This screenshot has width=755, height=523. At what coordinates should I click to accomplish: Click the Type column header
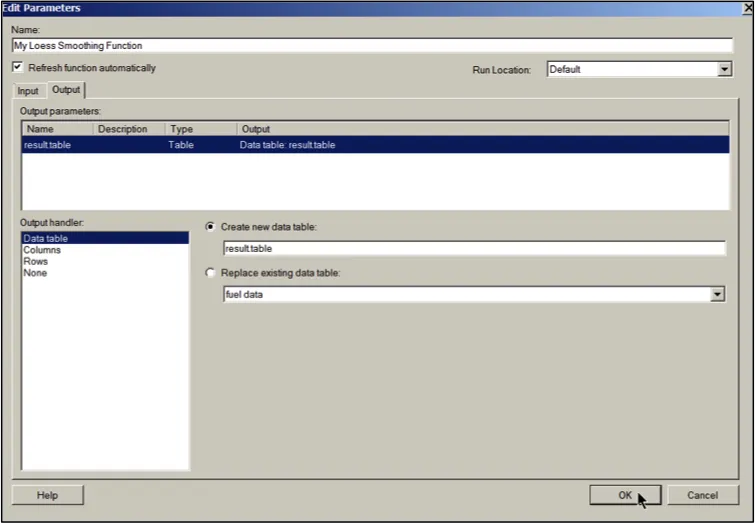[x=200, y=129]
